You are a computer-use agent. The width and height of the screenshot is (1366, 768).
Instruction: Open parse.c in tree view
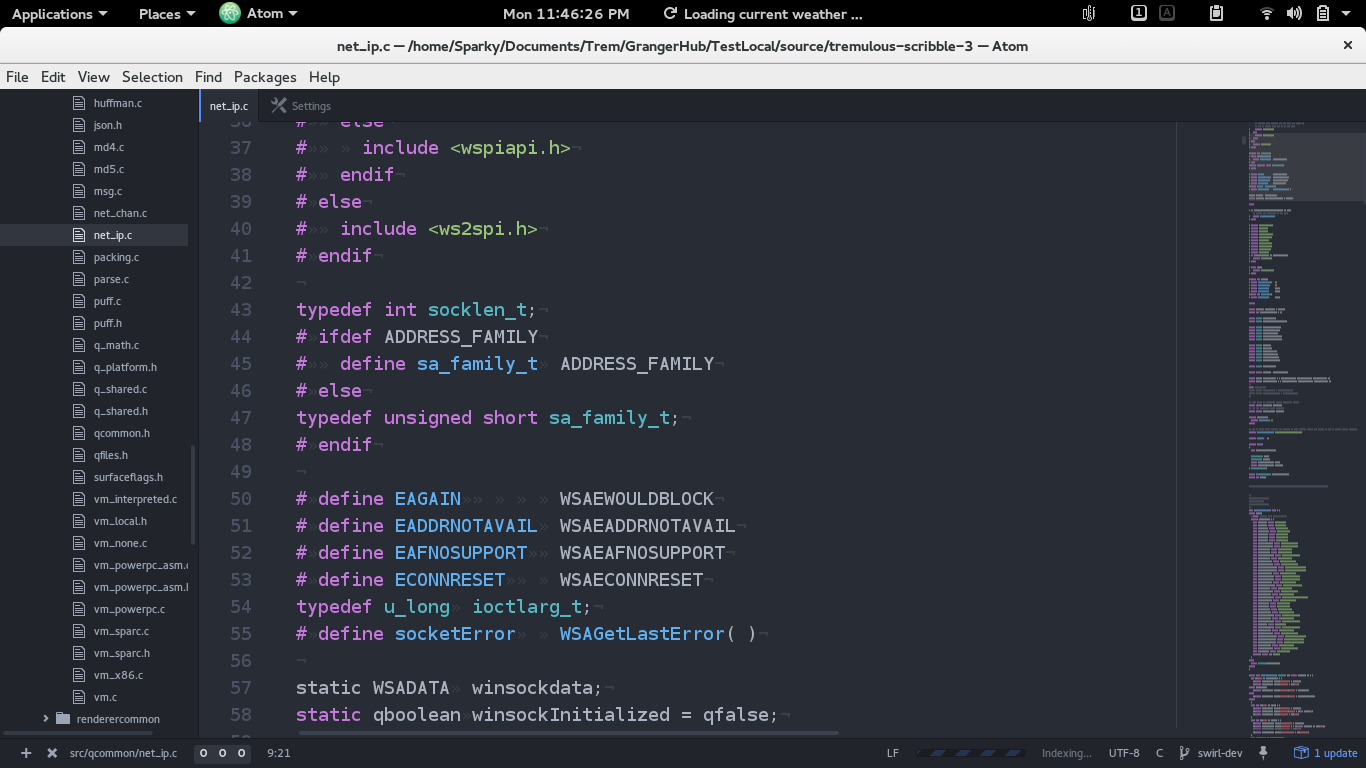click(111, 279)
